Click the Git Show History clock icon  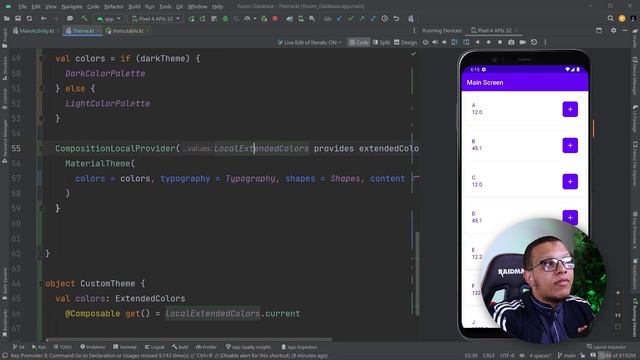(384, 18)
